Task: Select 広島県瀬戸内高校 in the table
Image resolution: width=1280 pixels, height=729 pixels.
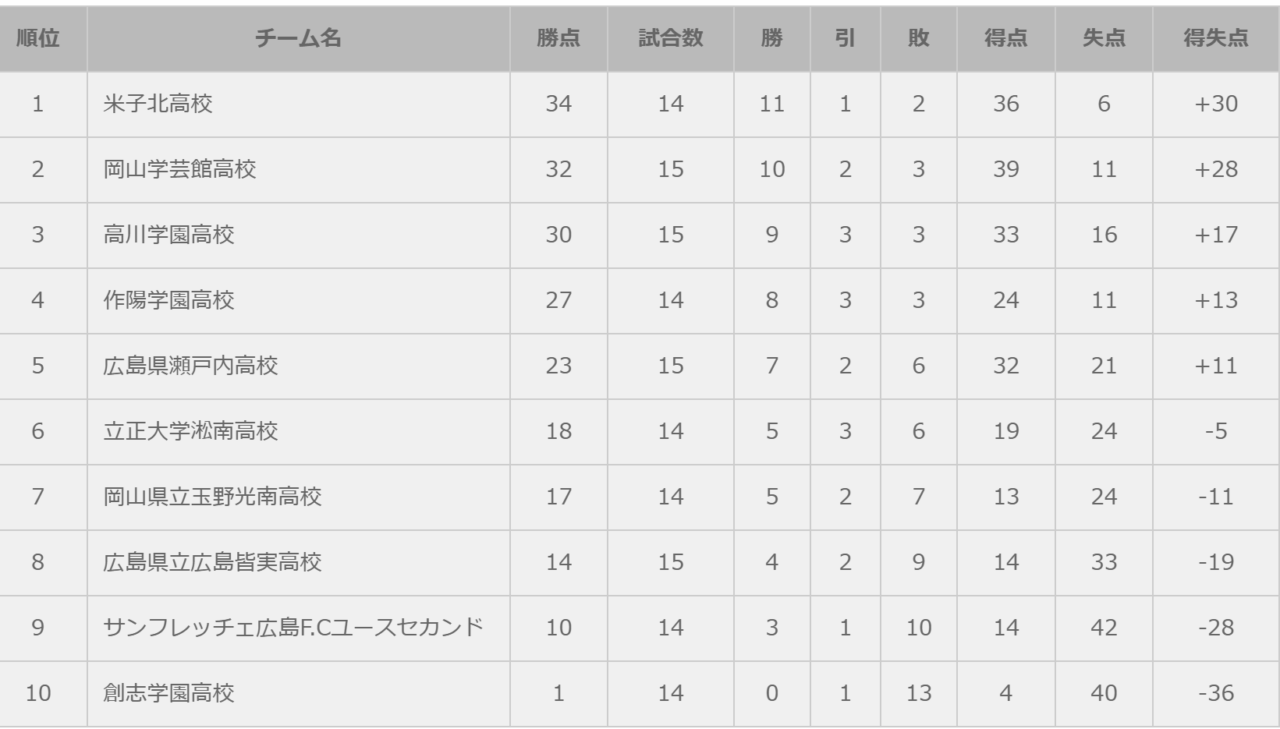Action: coord(191,366)
